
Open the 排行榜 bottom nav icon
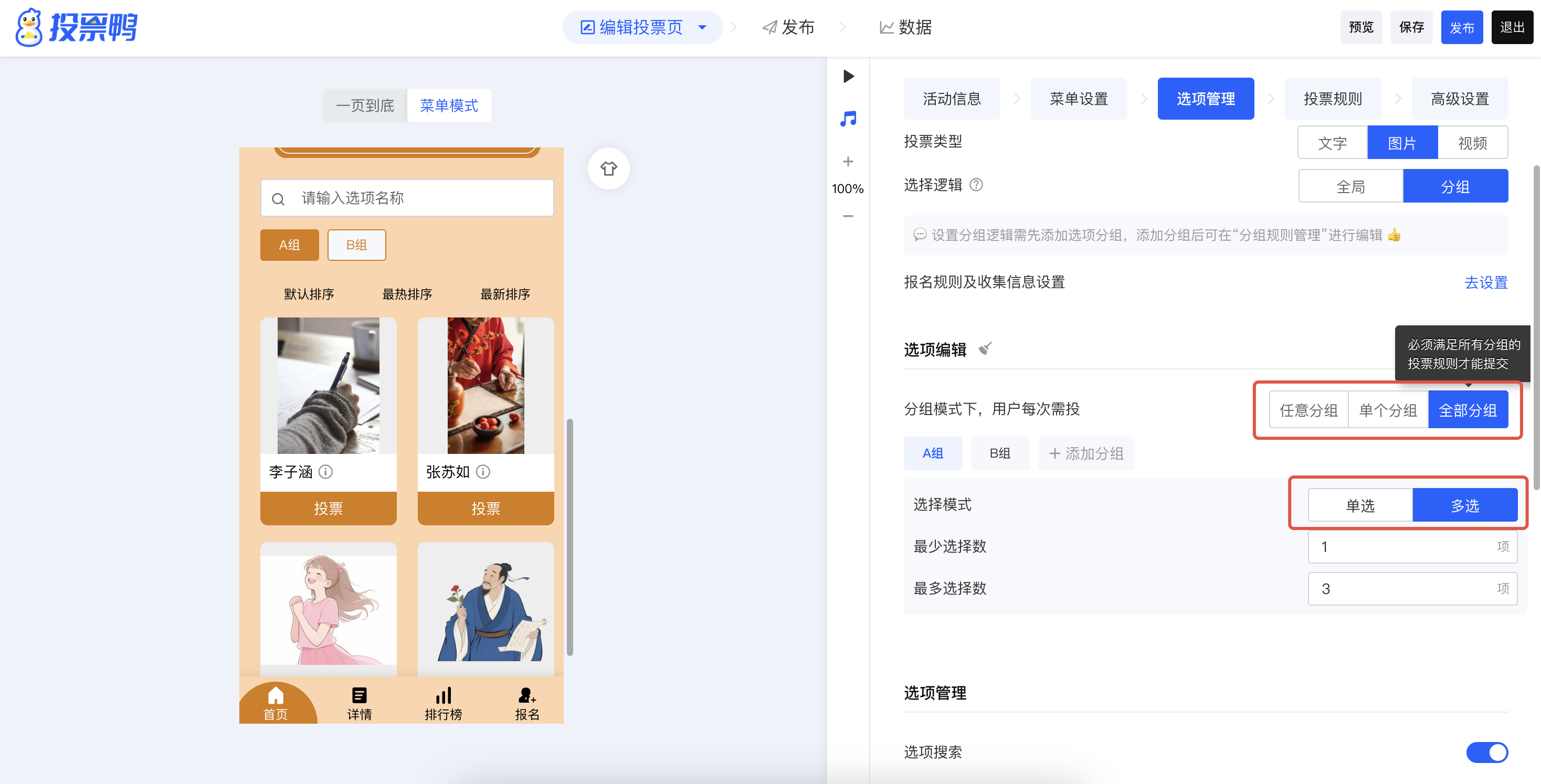442,703
